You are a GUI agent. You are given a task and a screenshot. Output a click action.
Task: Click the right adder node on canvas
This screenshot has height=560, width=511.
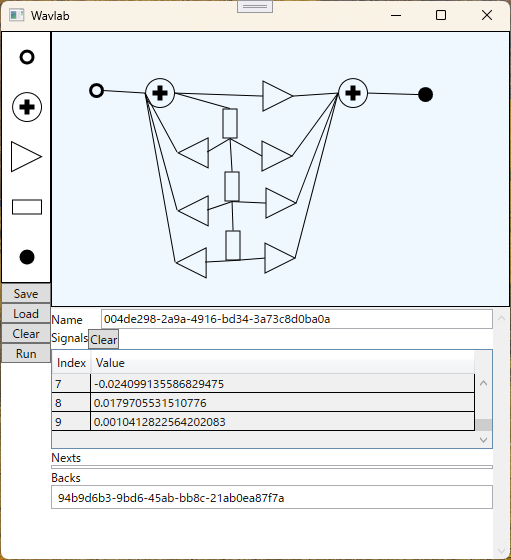point(353,93)
